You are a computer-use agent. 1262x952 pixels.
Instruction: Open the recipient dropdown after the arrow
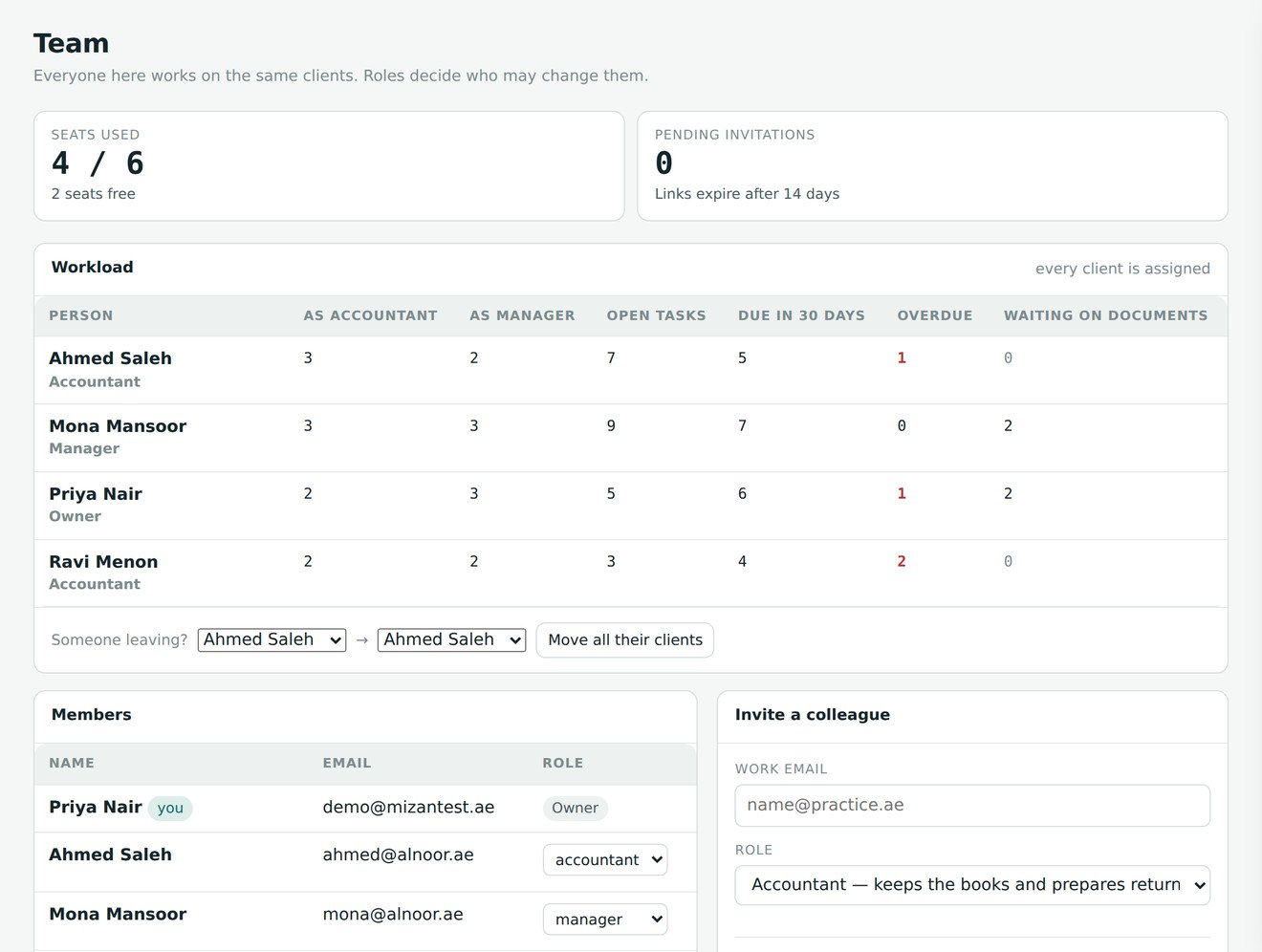451,639
